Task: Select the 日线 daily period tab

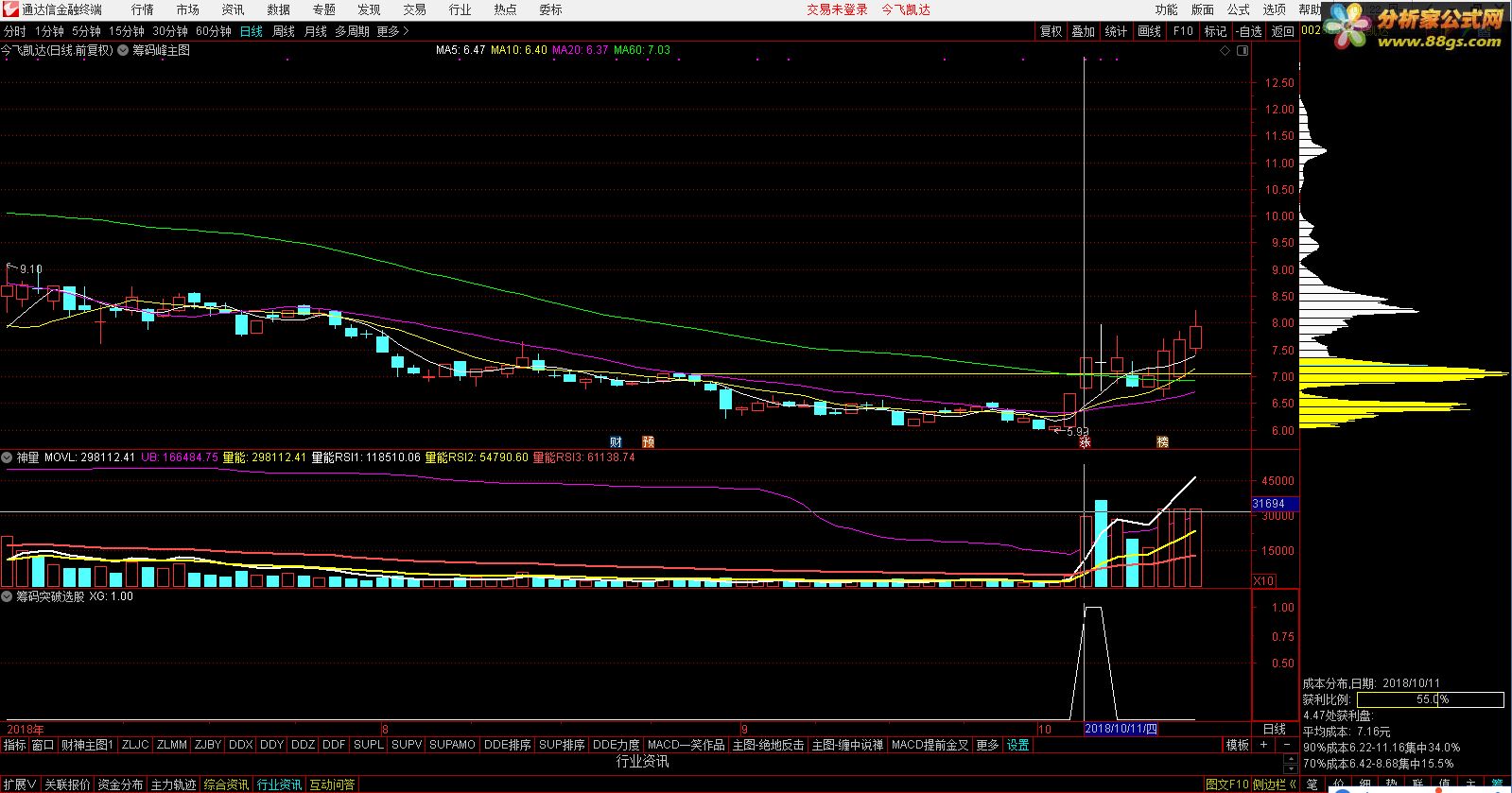Action: pos(252,31)
